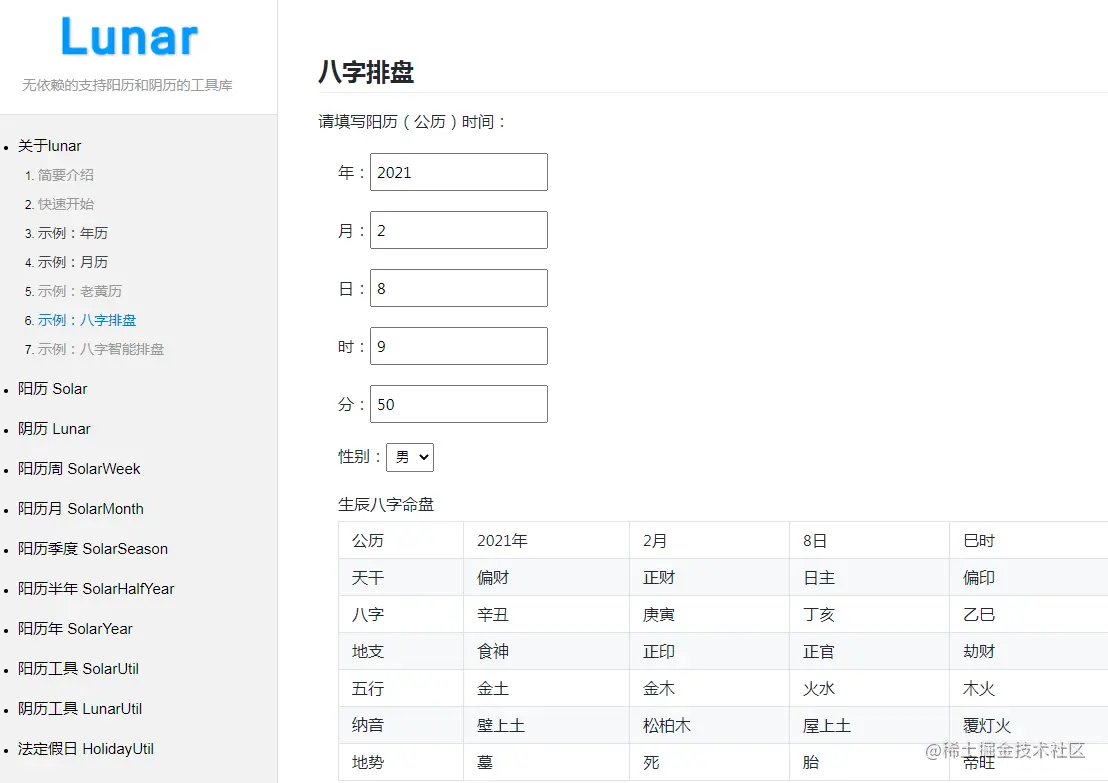This screenshot has width=1108, height=783.
Task: Select the 8日 table cell
Action: point(869,541)
